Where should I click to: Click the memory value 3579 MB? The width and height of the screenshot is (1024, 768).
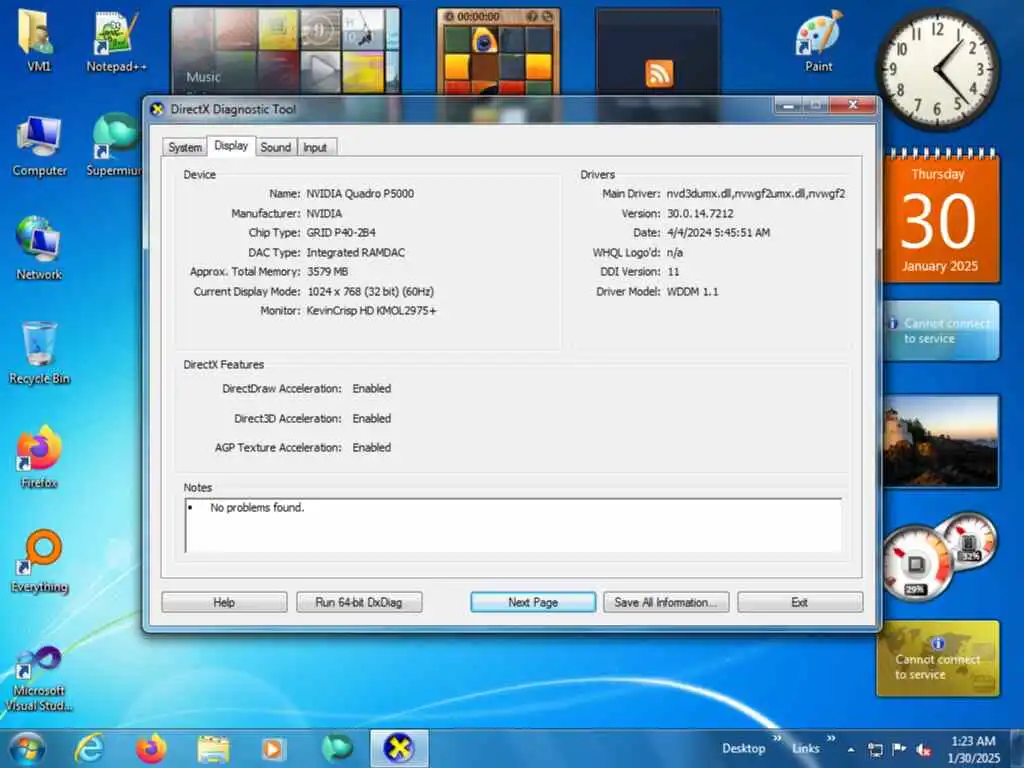coord(327,272)
